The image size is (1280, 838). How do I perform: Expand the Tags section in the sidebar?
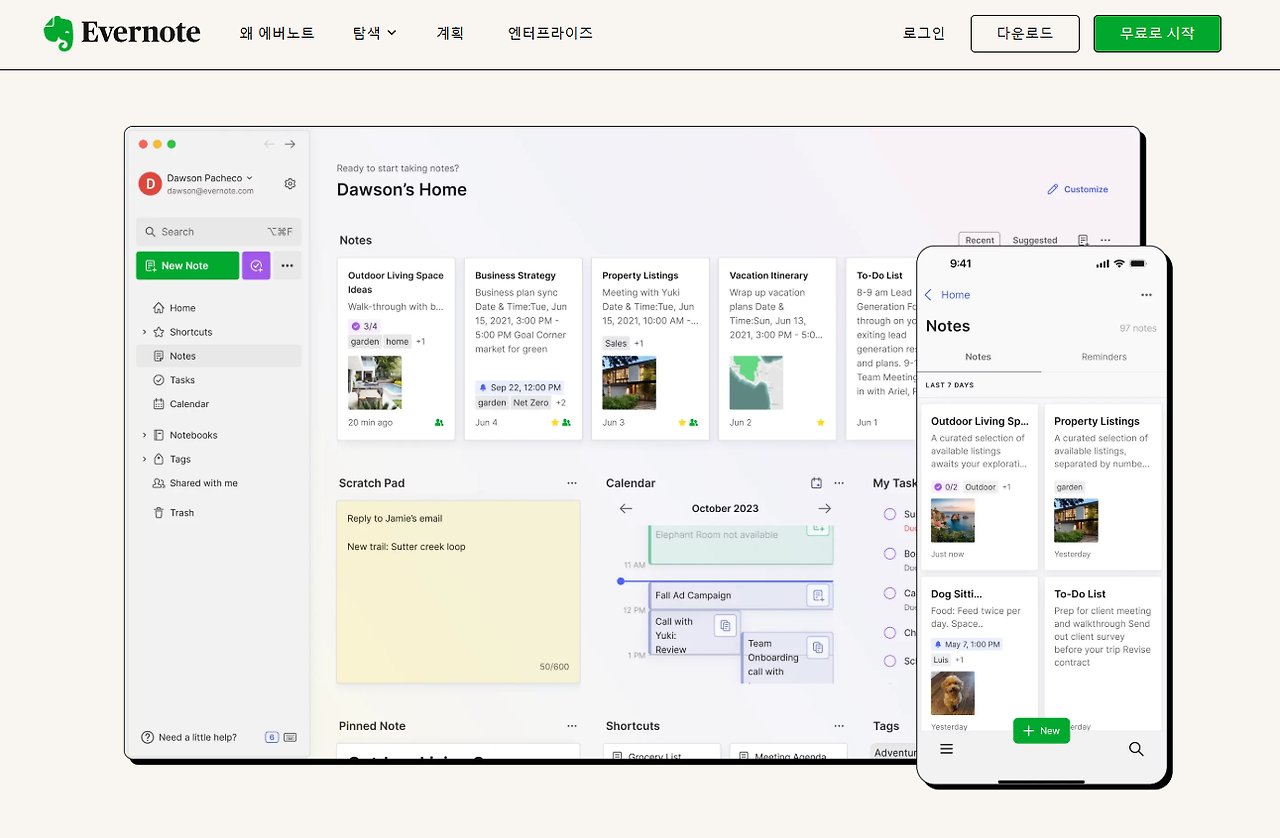pos(144,459)
